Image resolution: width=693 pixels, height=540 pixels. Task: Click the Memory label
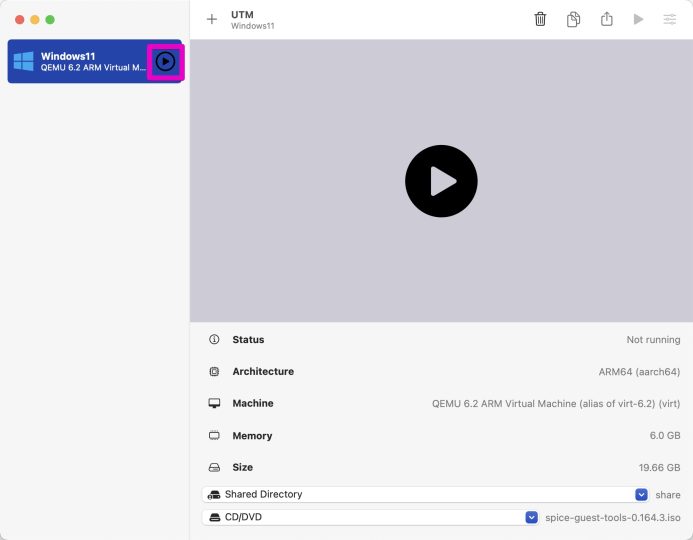point(252,436)
